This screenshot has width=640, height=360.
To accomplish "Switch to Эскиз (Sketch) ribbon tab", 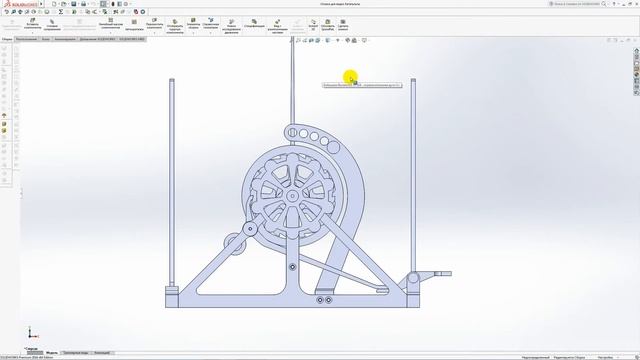I will pyautogui.click(x=46, y=39).
